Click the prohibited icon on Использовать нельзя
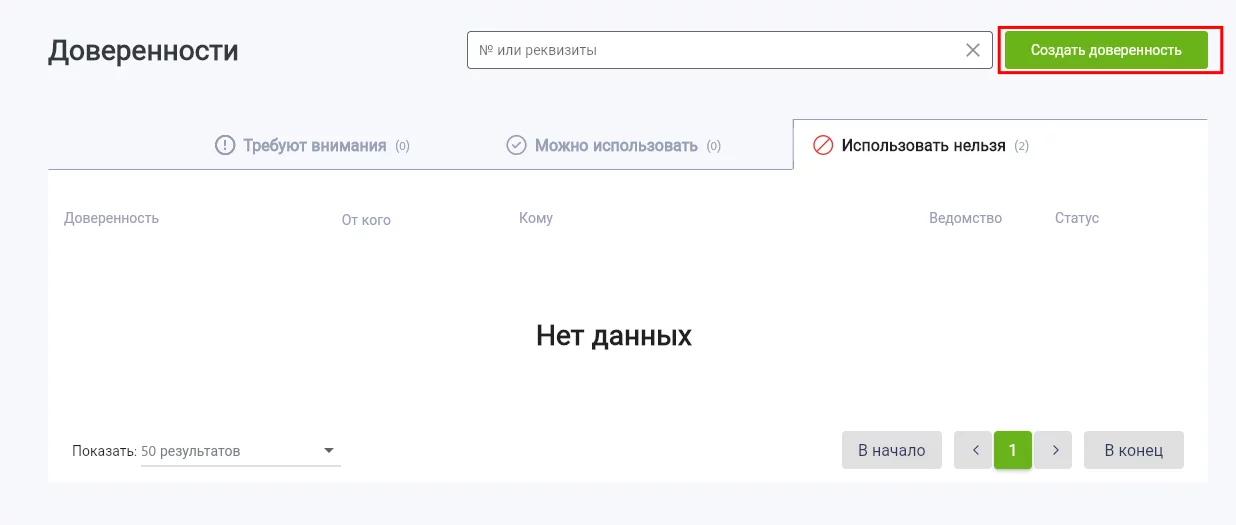 [x=823, y=146]
